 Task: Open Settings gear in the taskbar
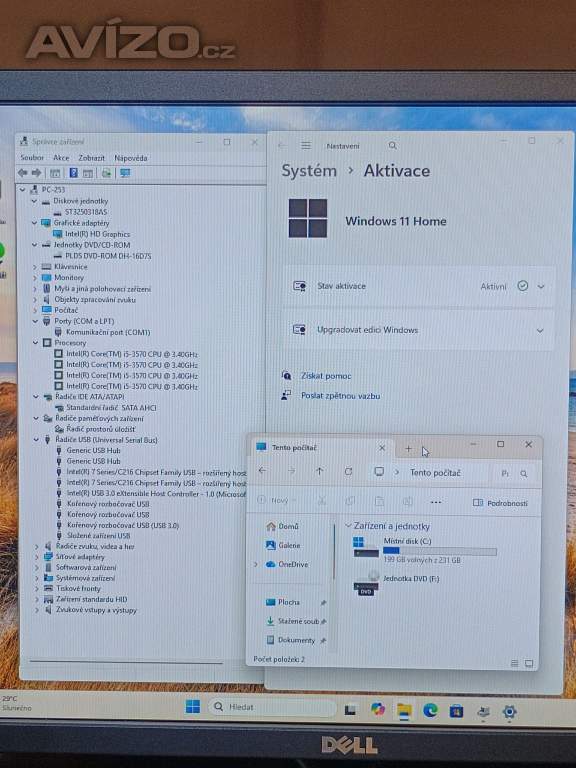pos(509,712)
